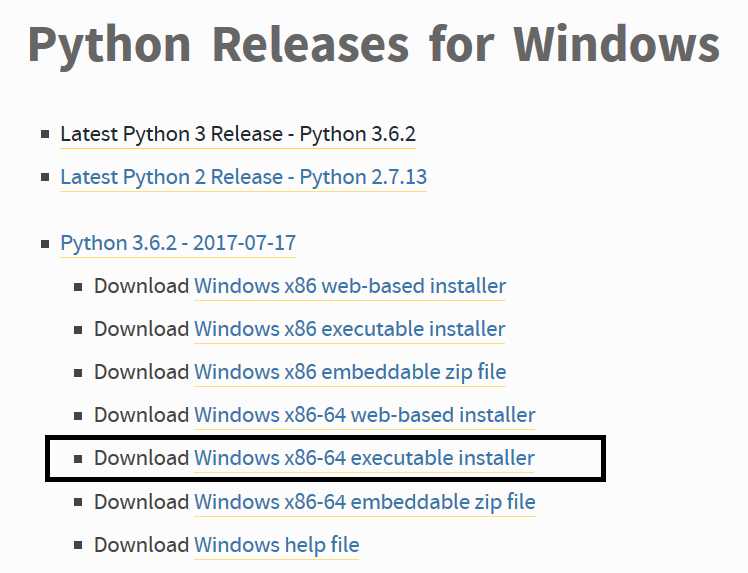Click bullet before x86-64 embeddable zip file entry
Viewport: 748px width, 573px height.
78,502
